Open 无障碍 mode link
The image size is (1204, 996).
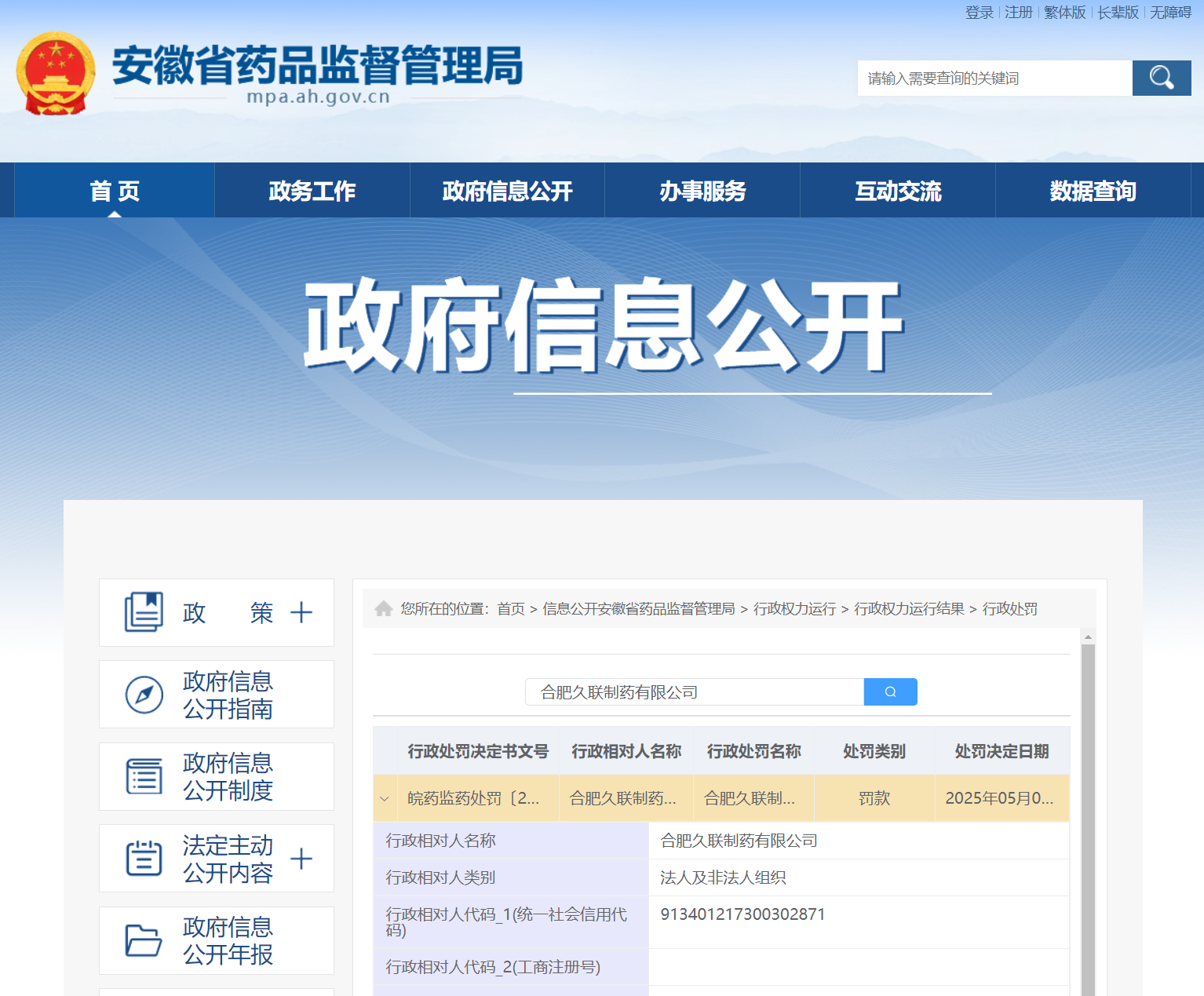coord(1171,13)
